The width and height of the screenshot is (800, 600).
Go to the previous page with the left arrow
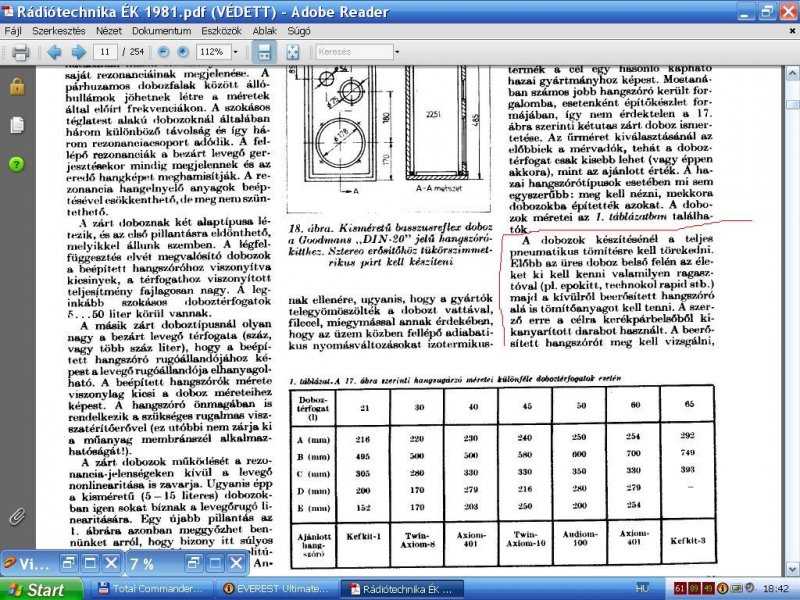tap(54, 52)
